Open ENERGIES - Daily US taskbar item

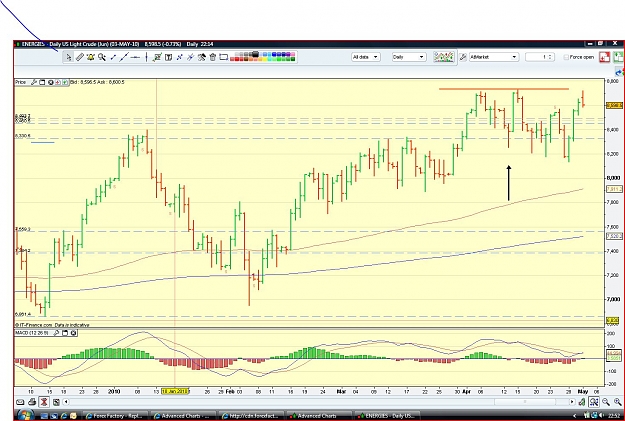[387, 416]
